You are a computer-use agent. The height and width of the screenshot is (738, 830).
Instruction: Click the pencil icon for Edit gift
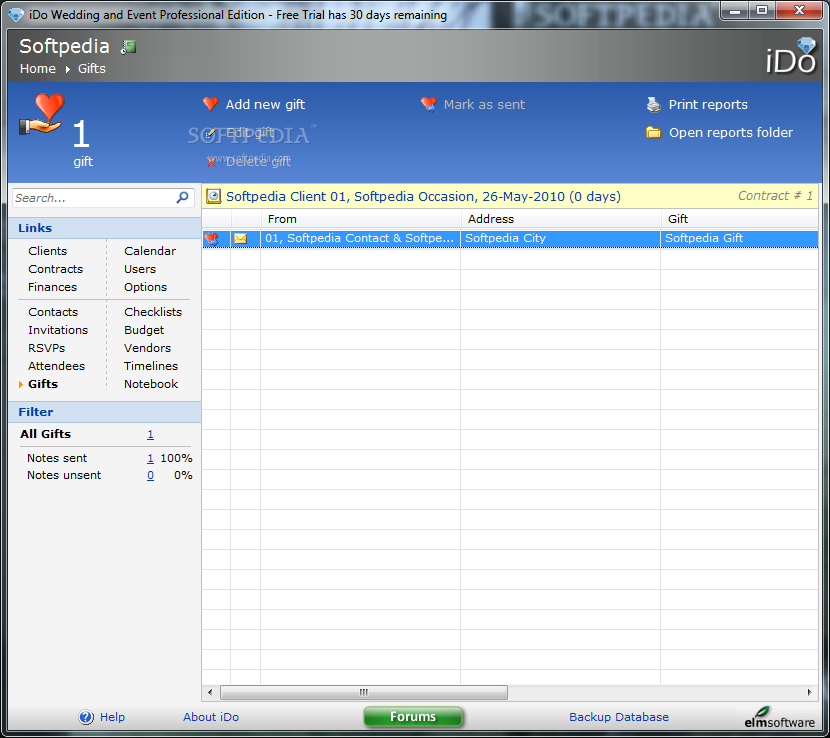click(211, 133)
